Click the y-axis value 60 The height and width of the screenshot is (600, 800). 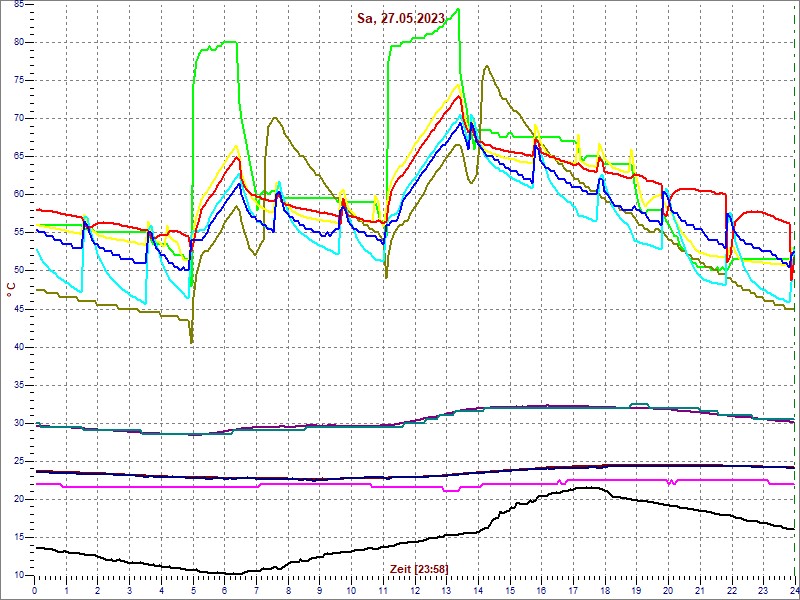(x=19, y=194)
